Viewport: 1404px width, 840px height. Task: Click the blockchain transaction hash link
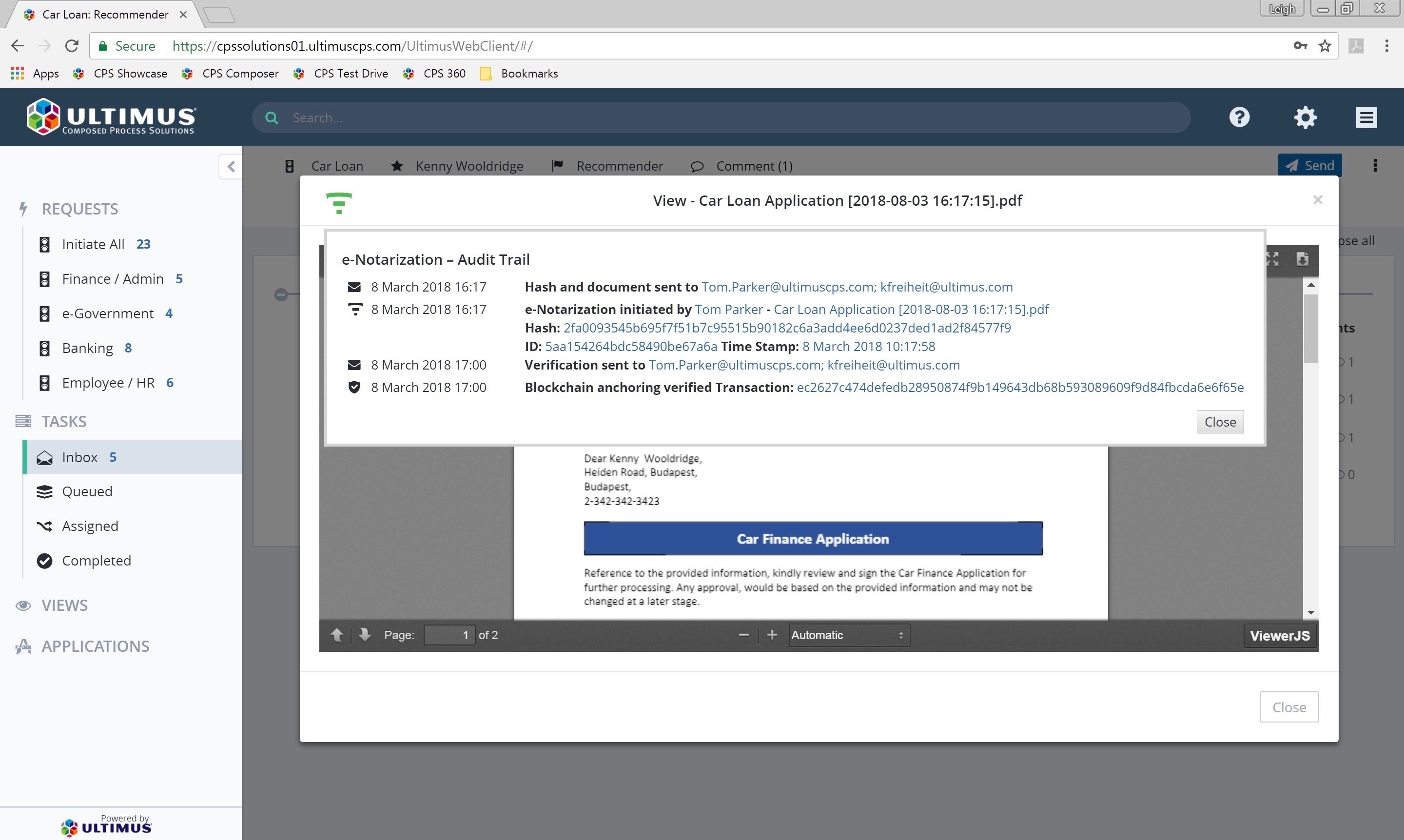pos(1020,387)
